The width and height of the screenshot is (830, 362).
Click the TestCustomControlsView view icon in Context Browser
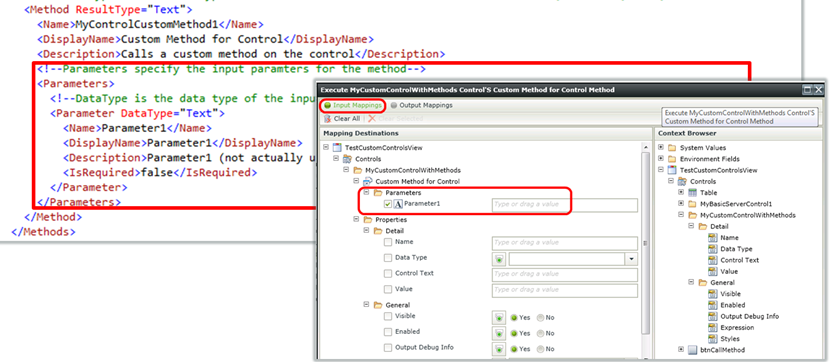672,170
